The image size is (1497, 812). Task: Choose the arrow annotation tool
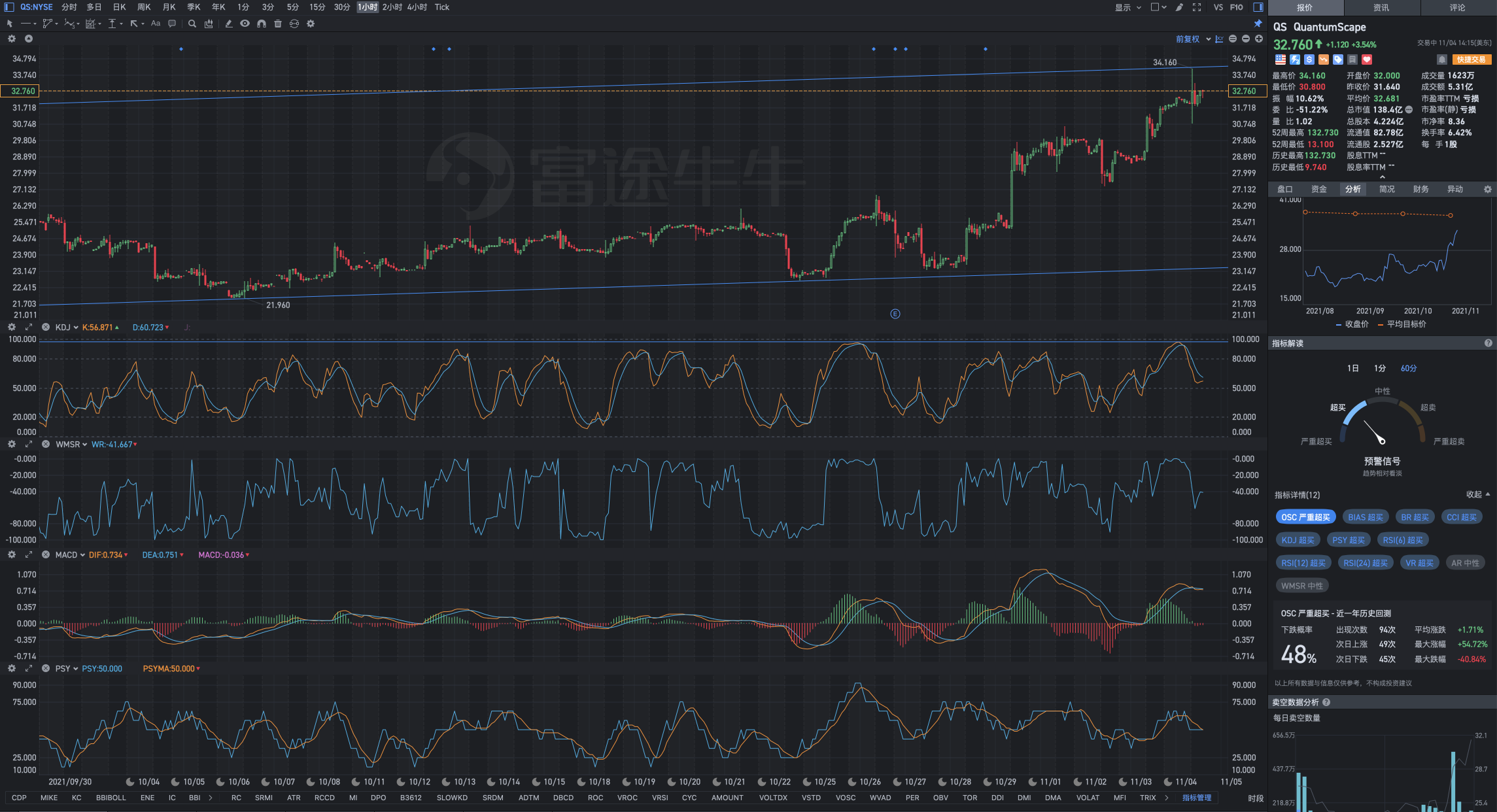[x=135, y=24]
